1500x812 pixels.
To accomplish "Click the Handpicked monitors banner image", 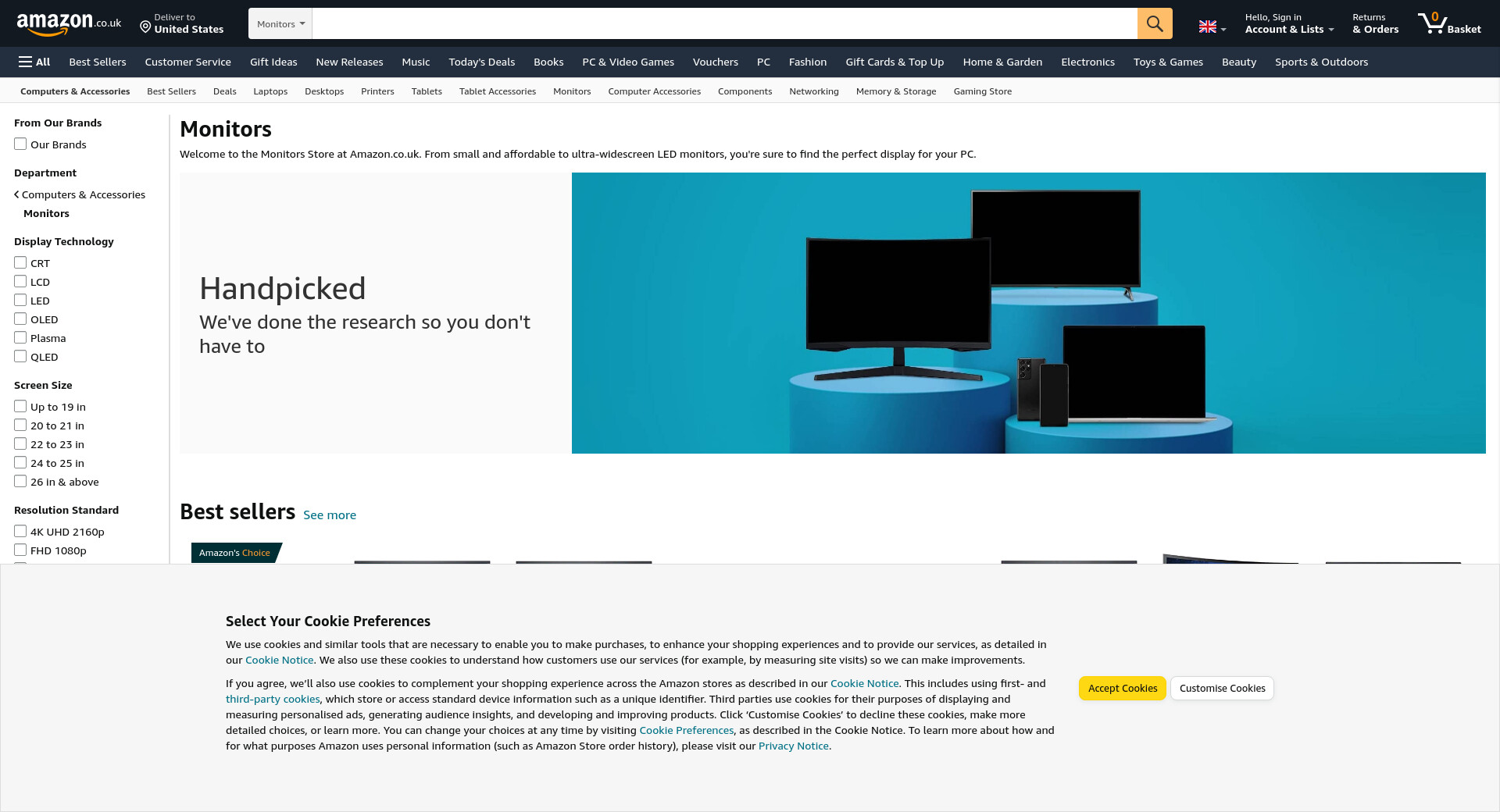I will pyautogui.click(x=1029, y=313).
